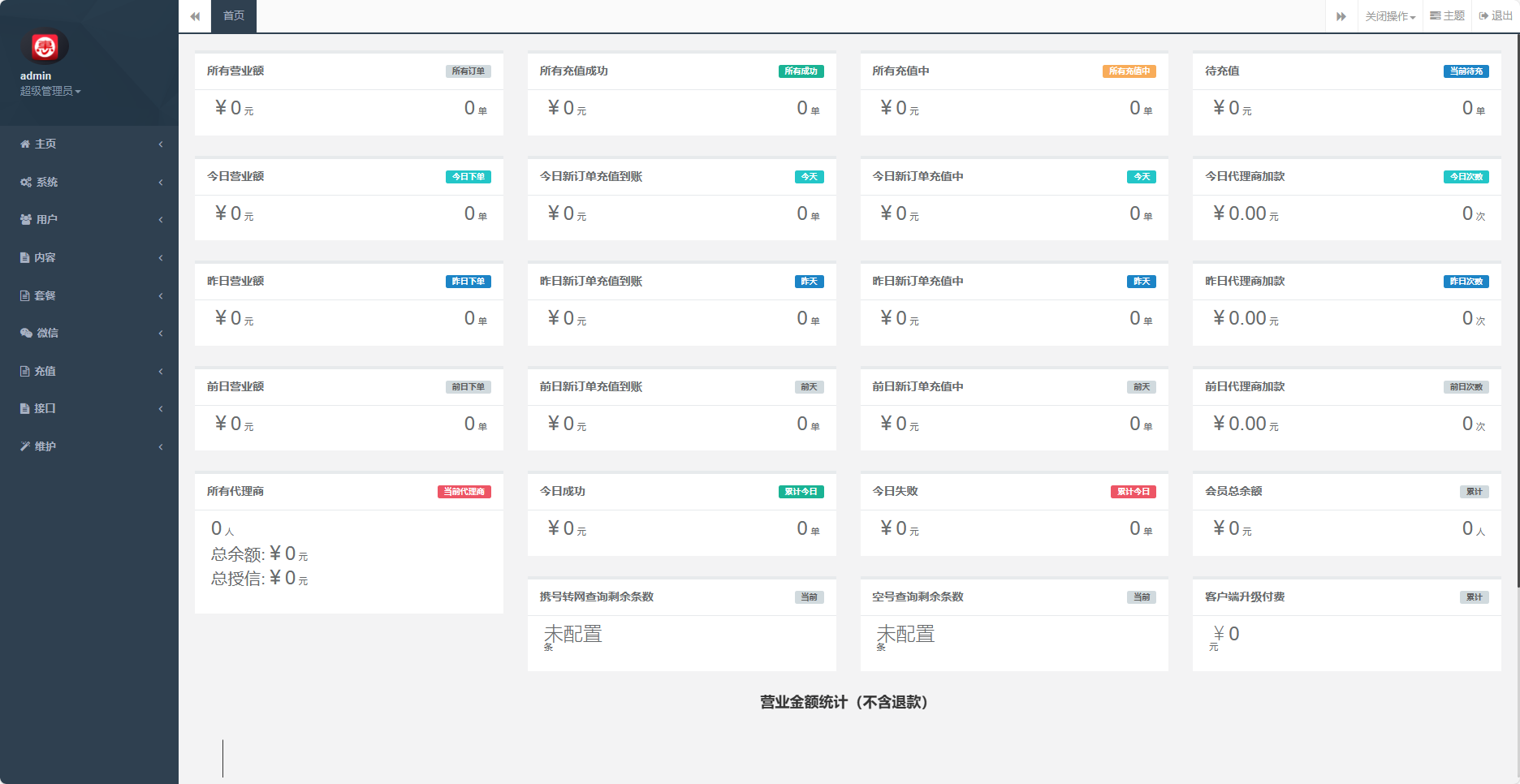The width and height of the screenshot is (1520, 784).
Task: Click the 主题 theme button
Action: click(1447, 16)
